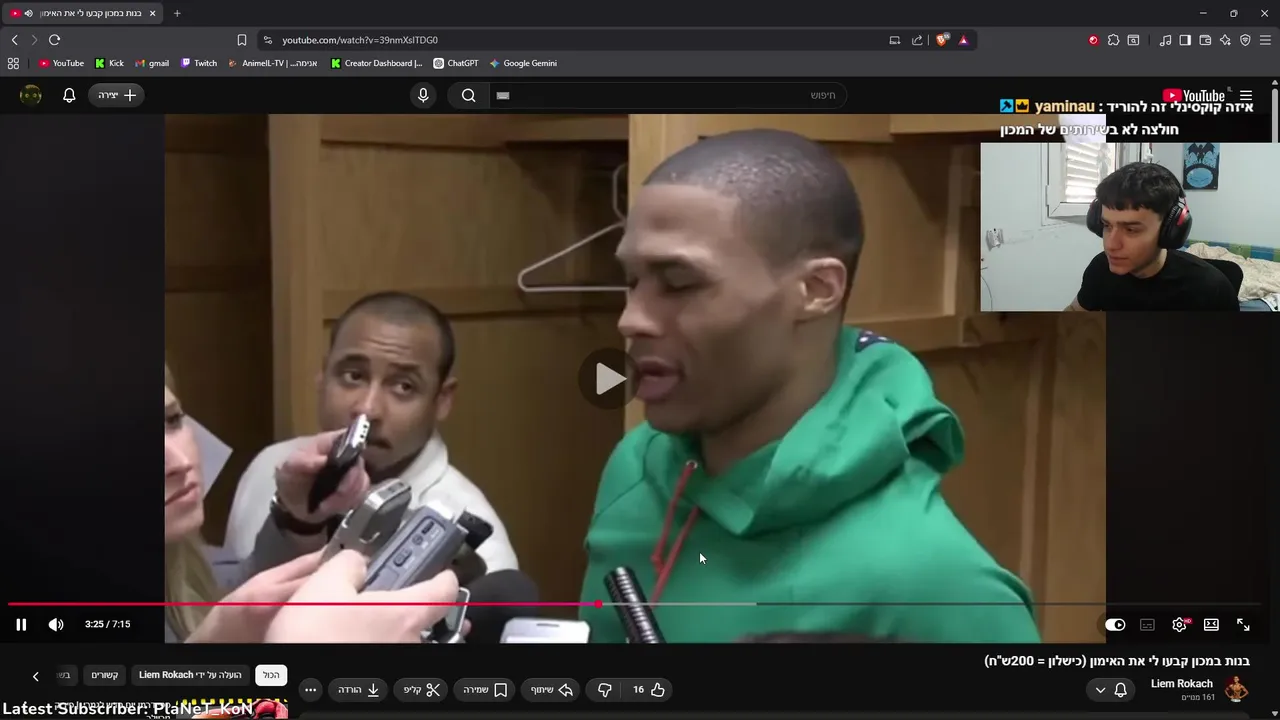Image resolution: width=1280 pixels, height=720 pixels.
Task: Open the apps grid in bookmarks bar
Action: [x=13, y=63]
